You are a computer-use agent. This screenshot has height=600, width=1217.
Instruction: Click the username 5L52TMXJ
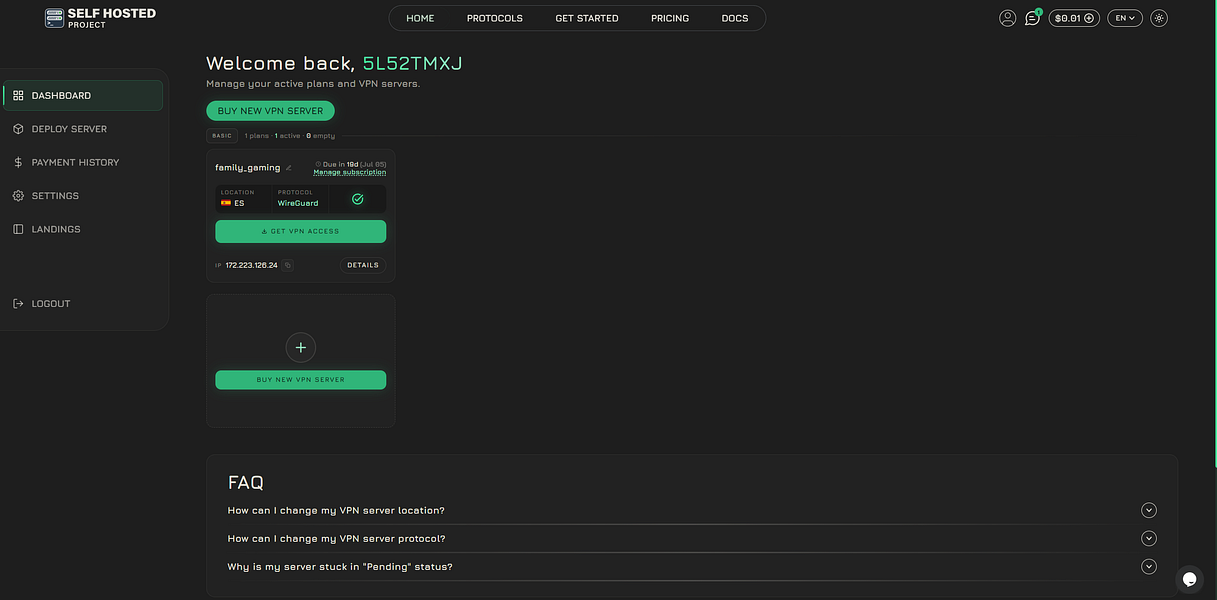pos(412,64)
